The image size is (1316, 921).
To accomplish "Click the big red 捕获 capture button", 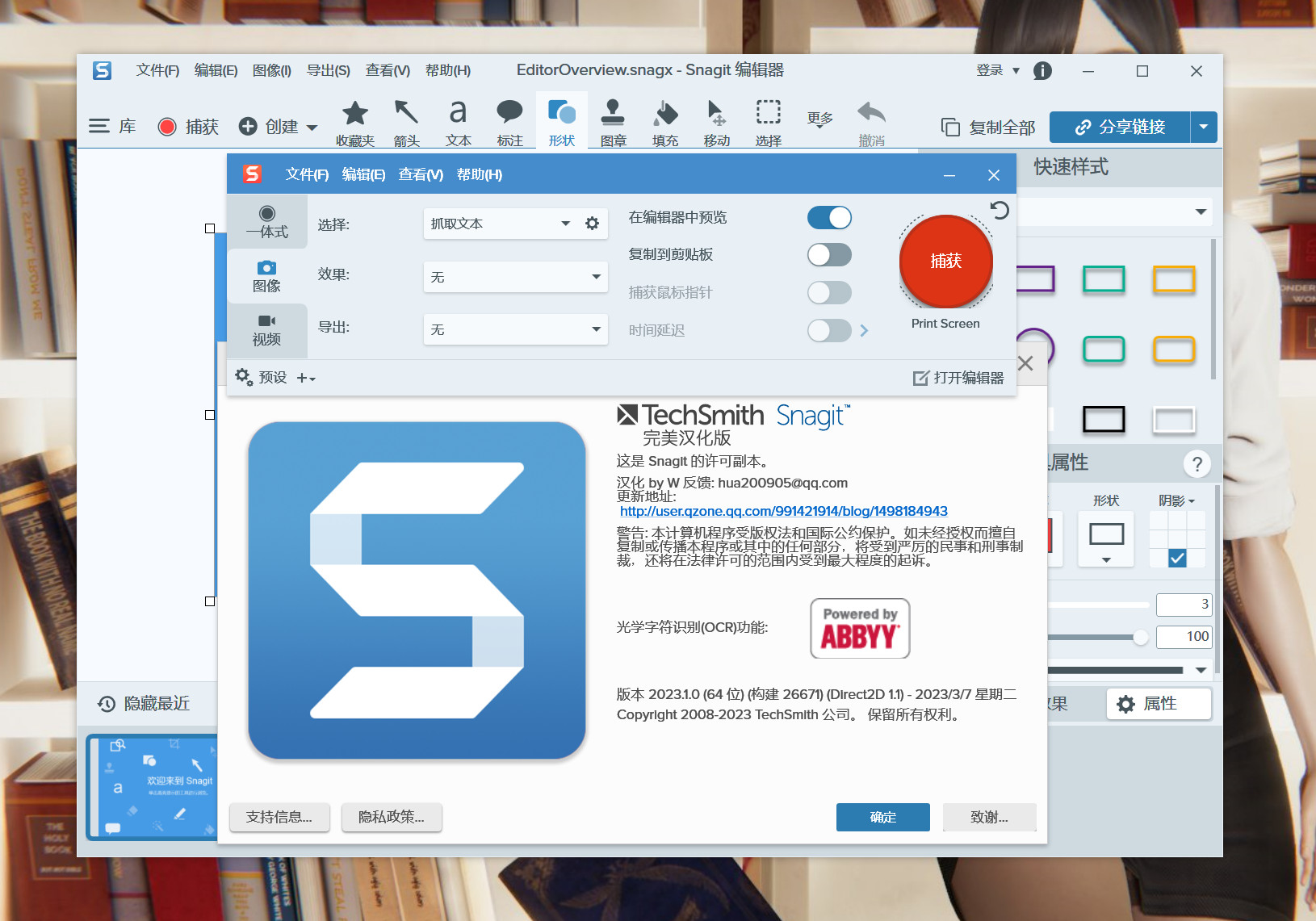I will 945,261.
